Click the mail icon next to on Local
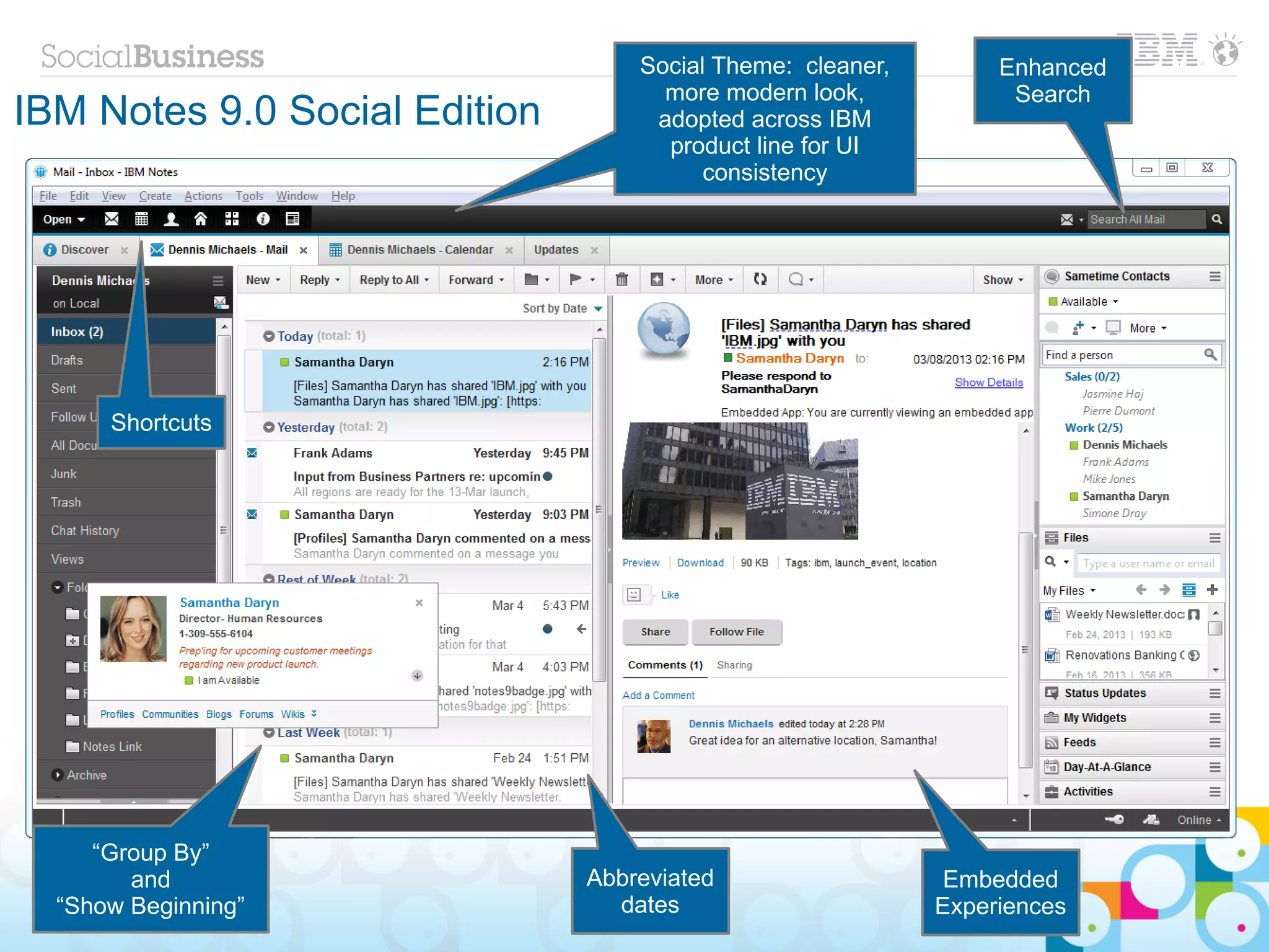The width and height of the screenshot is (1269, 952). point(221,302)
